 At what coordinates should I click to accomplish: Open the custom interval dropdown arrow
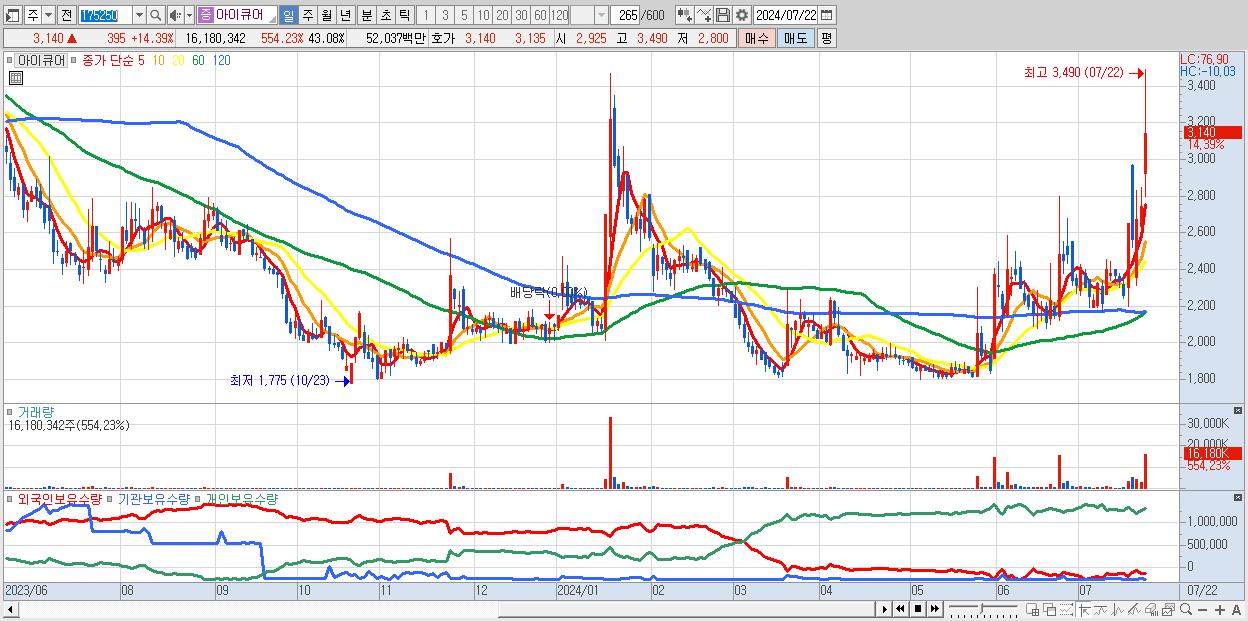click(602, 15)
